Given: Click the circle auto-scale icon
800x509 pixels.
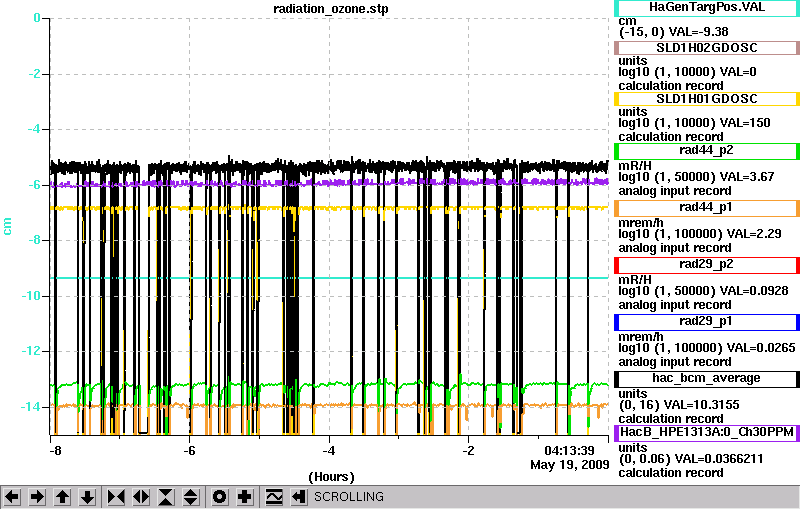Looking at the screenshot, I should coord(220,496).
